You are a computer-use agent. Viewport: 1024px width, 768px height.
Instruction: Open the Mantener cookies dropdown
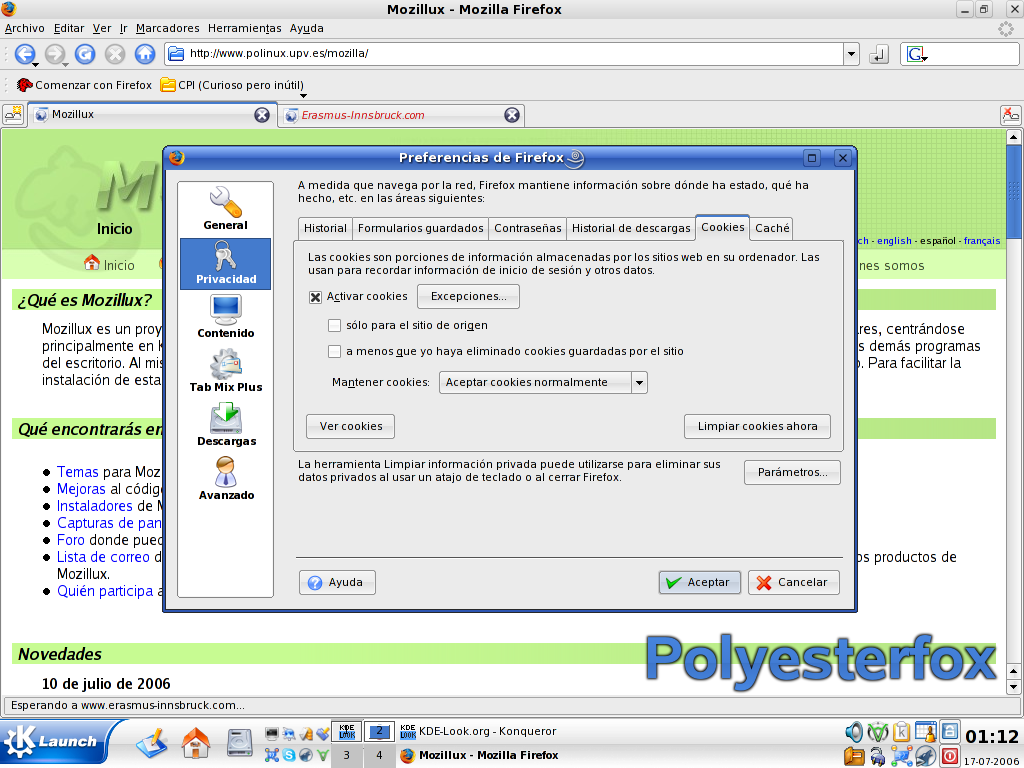click(x=543, y=382)
